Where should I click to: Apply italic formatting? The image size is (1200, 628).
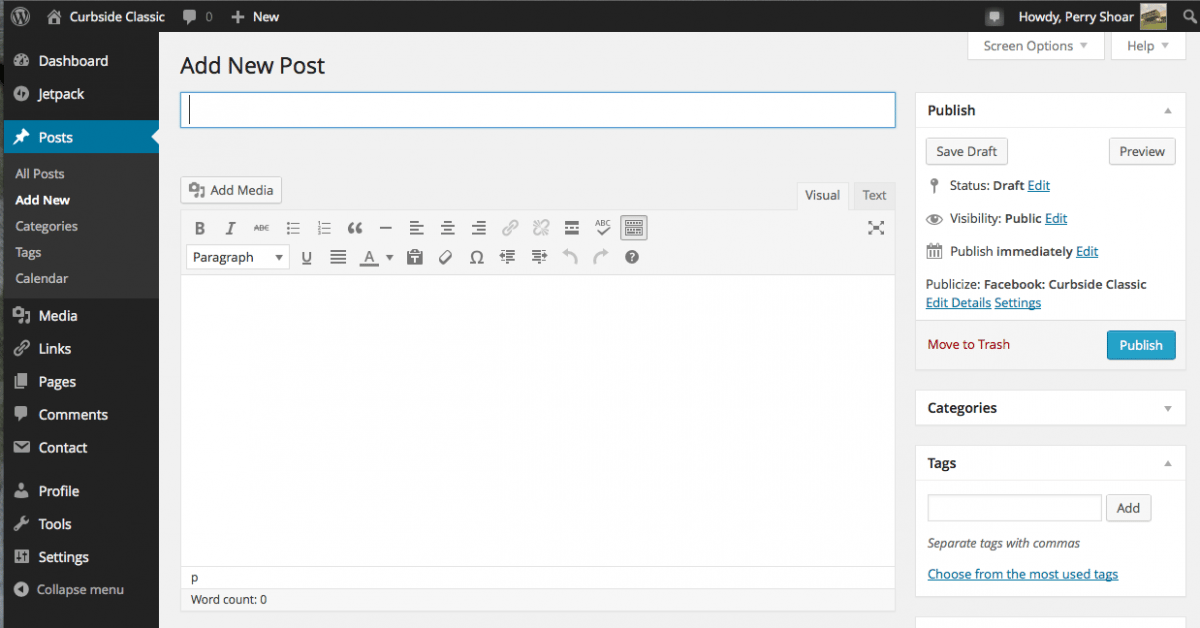click(x=230, y=228)
